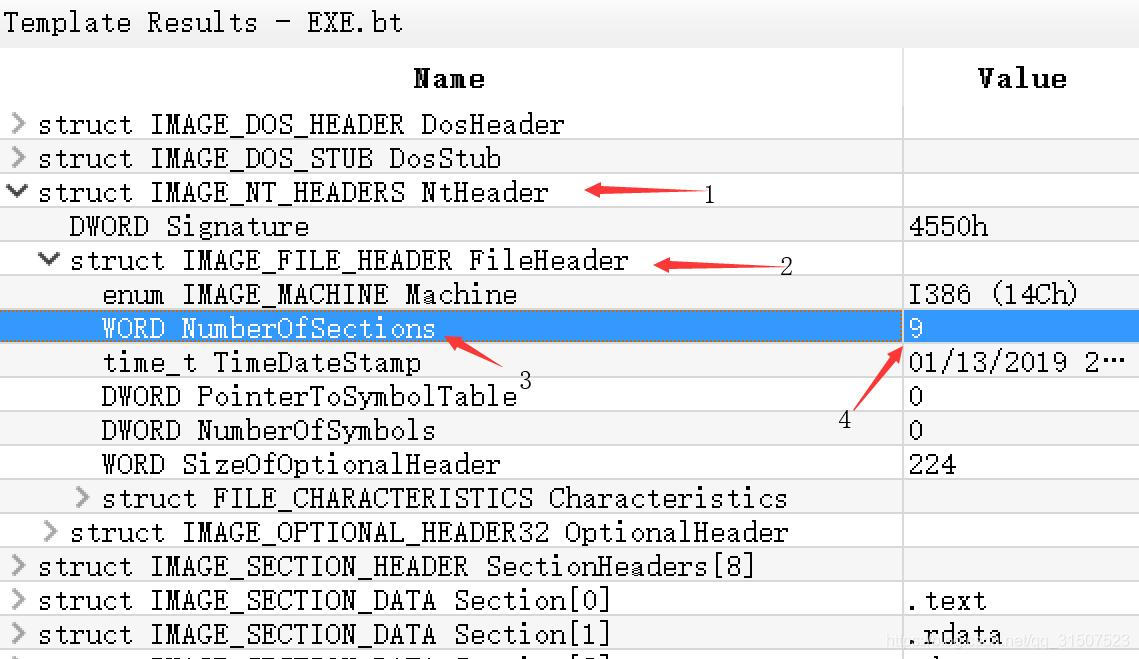Image resolution: width=1139 pixels, height=659 pixels.
Task: Expand the IMAGE_OPTIONAL_HEADER32 OptionalHeader struct
Action: [50, 532]
